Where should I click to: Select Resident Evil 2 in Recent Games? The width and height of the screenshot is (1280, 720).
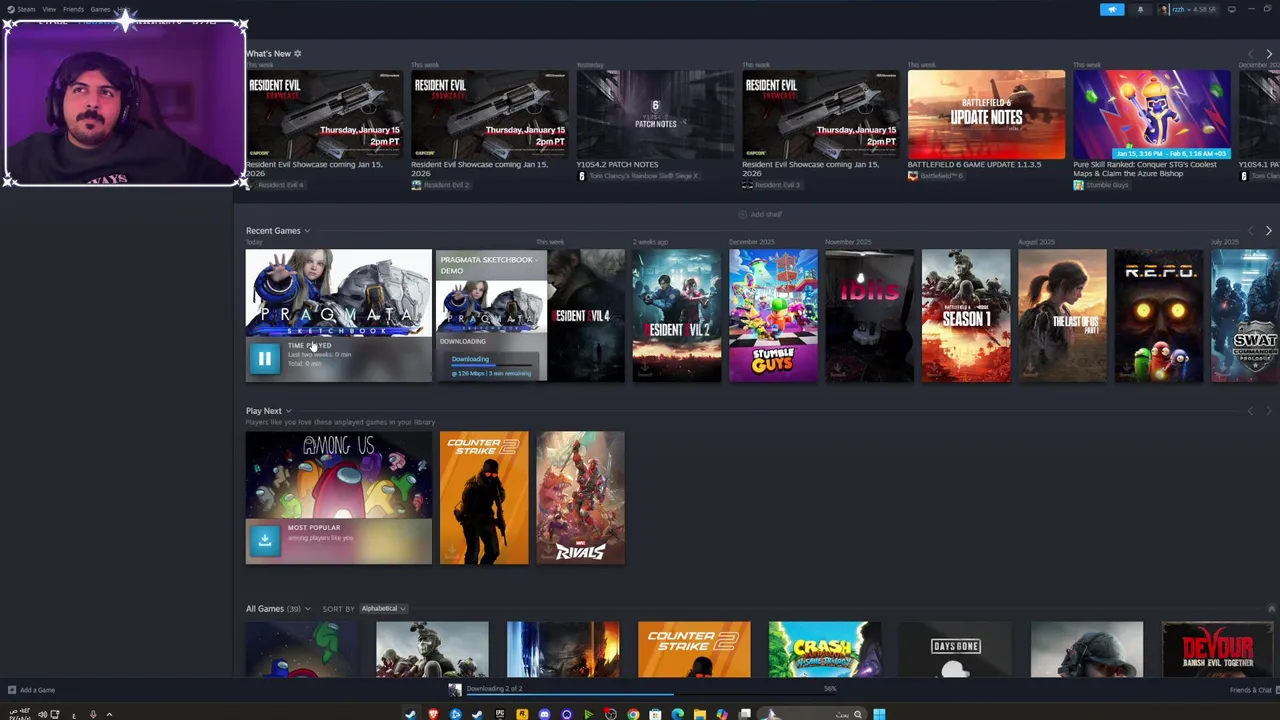pos(677,316)
